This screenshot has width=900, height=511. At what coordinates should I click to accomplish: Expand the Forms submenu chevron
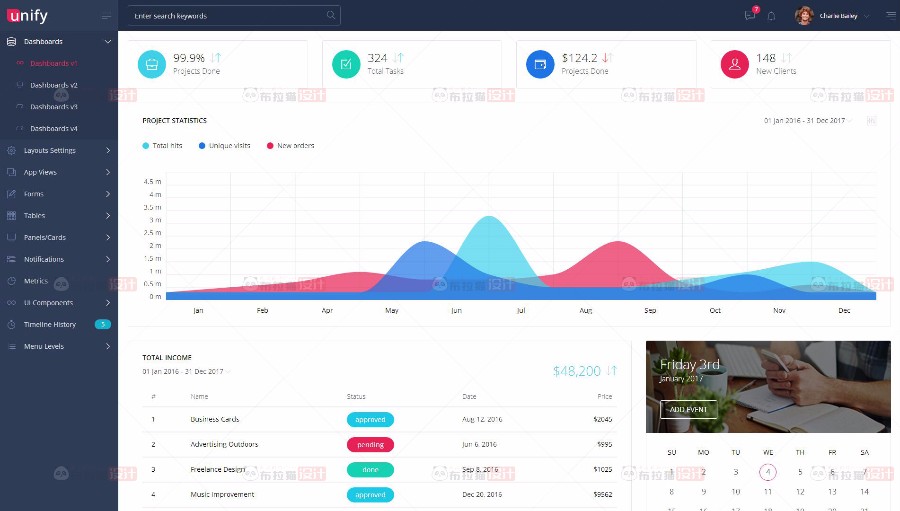108,194
